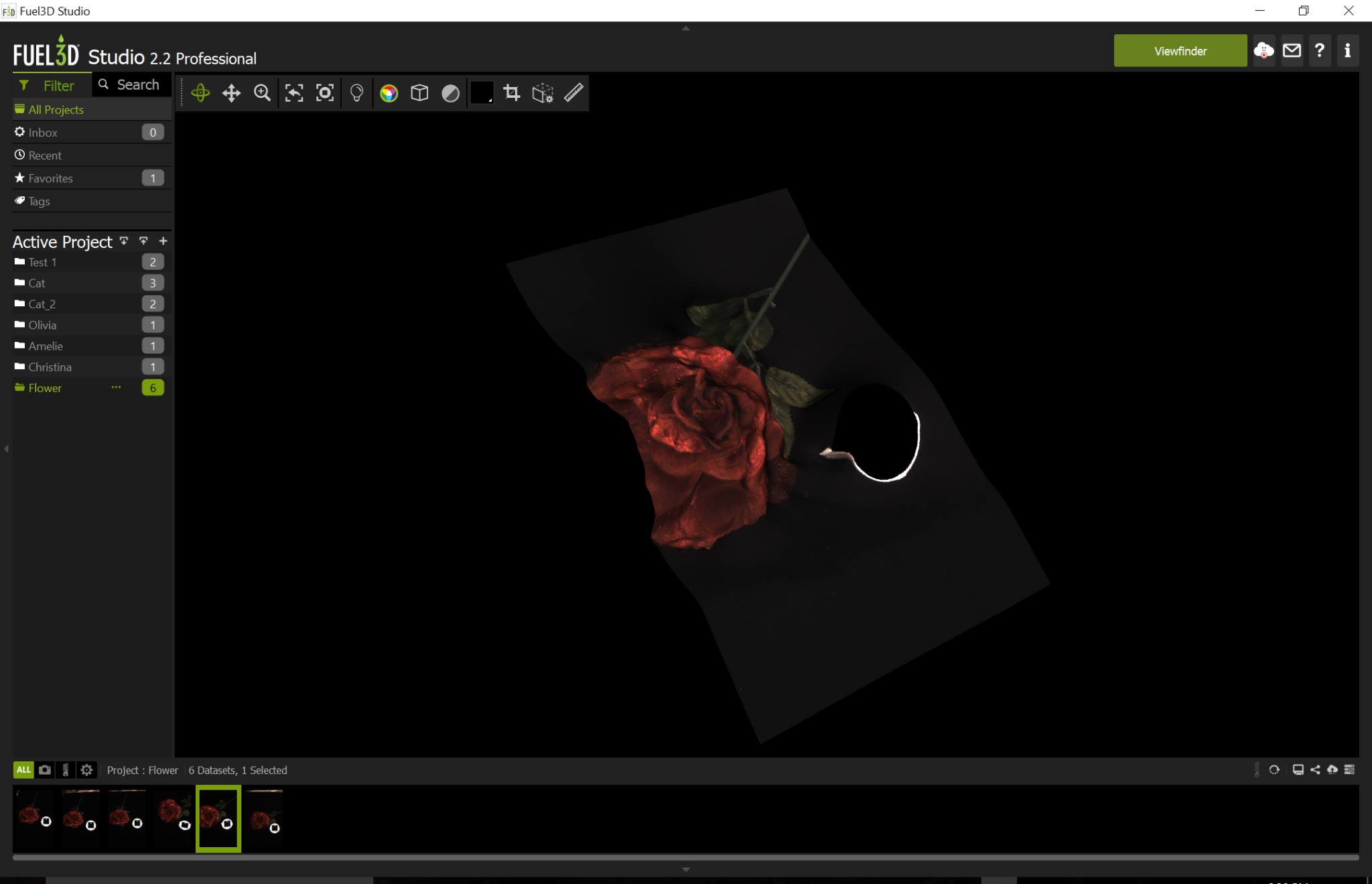Image resolution: width=1372 pixels, height=884 pixels.
Task: Toggle the ALL filter in dataset bar
Action: 23,769
